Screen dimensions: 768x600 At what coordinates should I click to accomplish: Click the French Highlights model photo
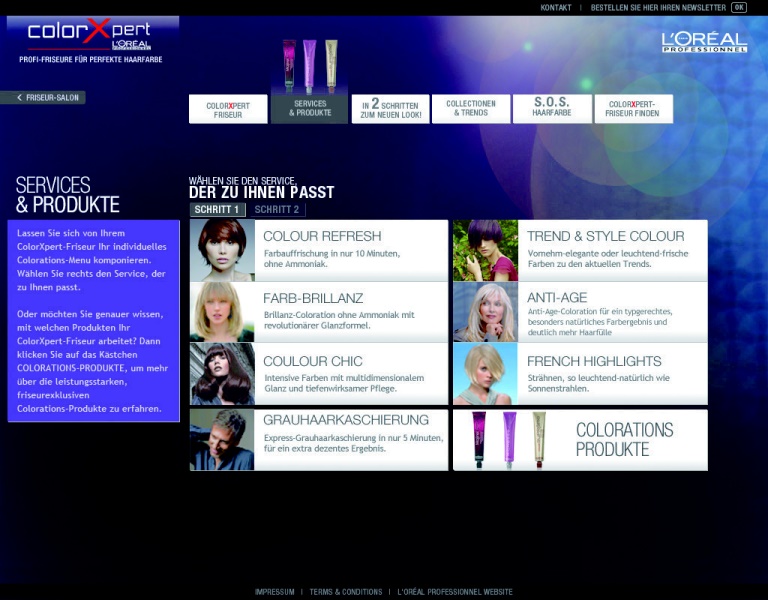tap(485, 374)
